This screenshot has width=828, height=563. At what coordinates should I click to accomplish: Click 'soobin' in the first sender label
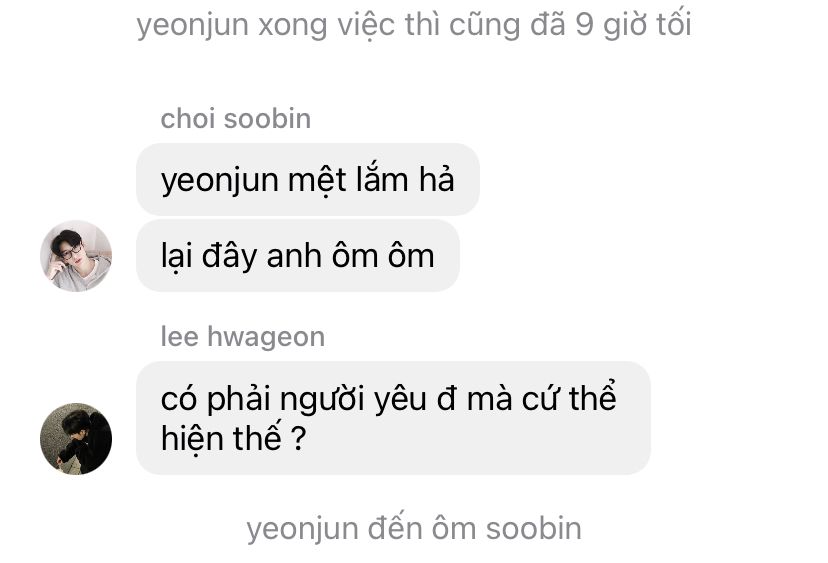tap(267, 118)
